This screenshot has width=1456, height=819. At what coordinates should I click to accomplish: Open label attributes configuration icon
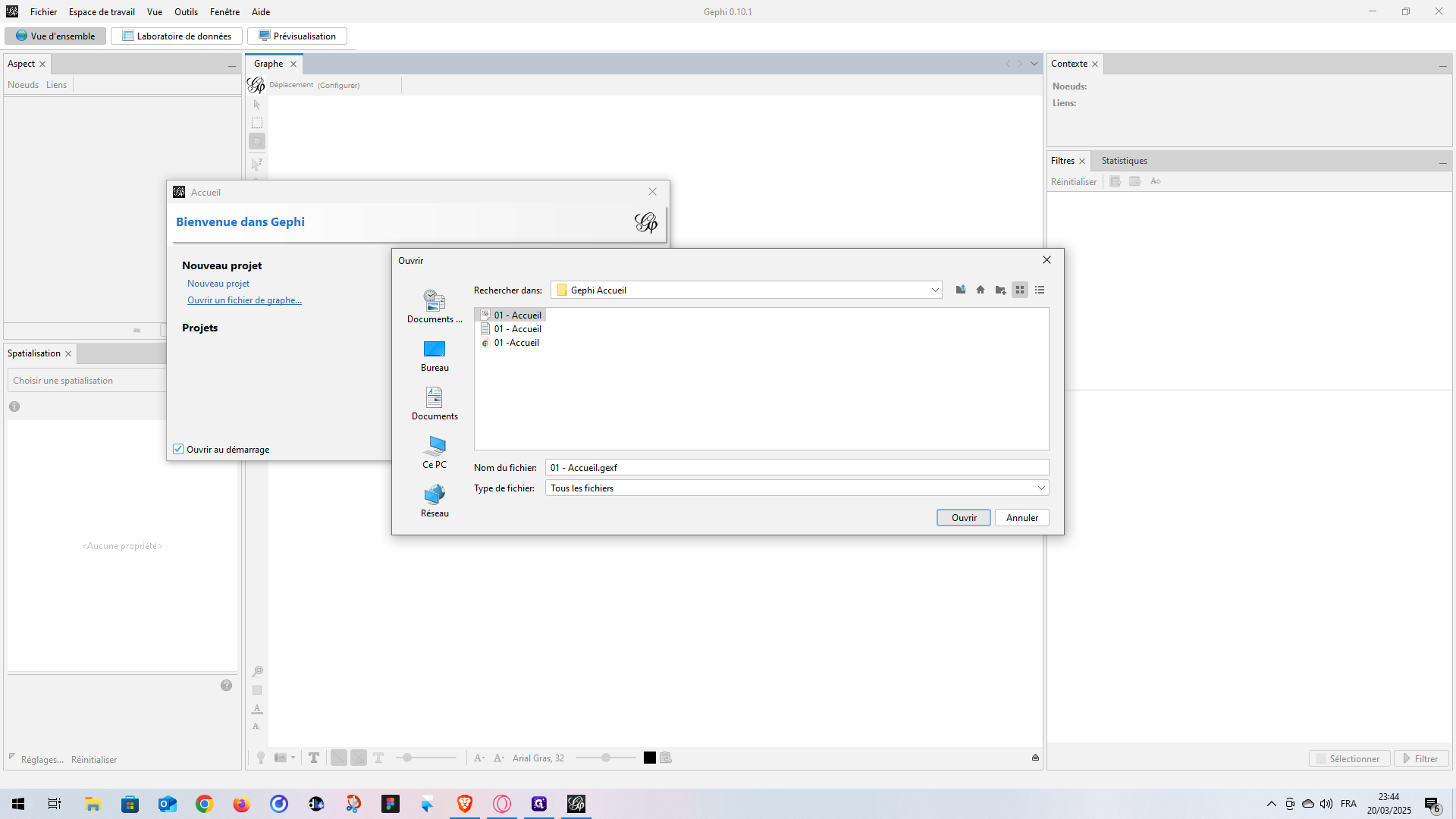[x=666, y=758]
